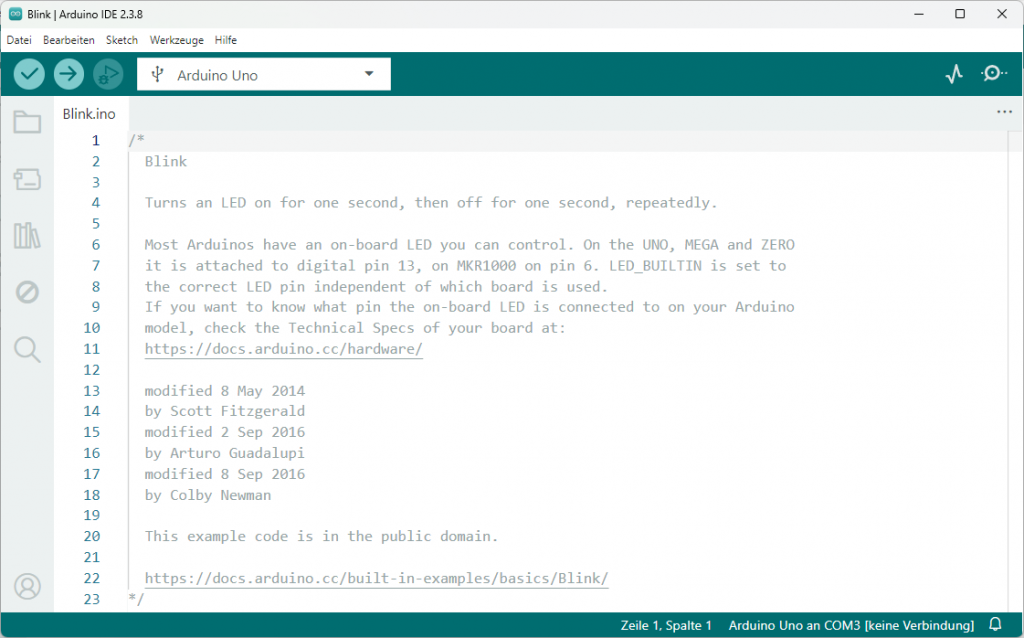Click the user account icon
This screenshot has width=1024, height=638.
(27, 586)
